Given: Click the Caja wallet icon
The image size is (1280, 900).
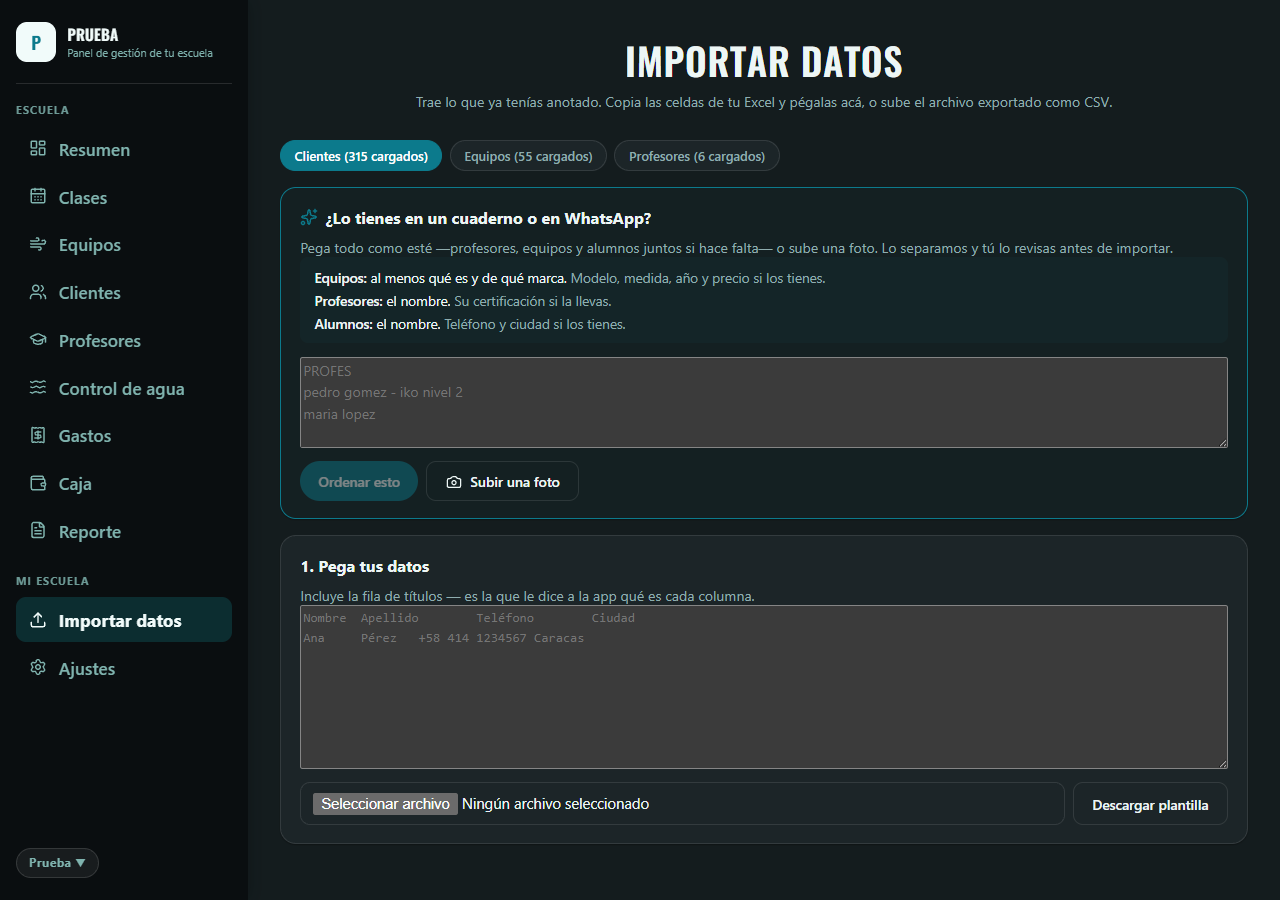Looking at the screenshot, I should point(38,483).
